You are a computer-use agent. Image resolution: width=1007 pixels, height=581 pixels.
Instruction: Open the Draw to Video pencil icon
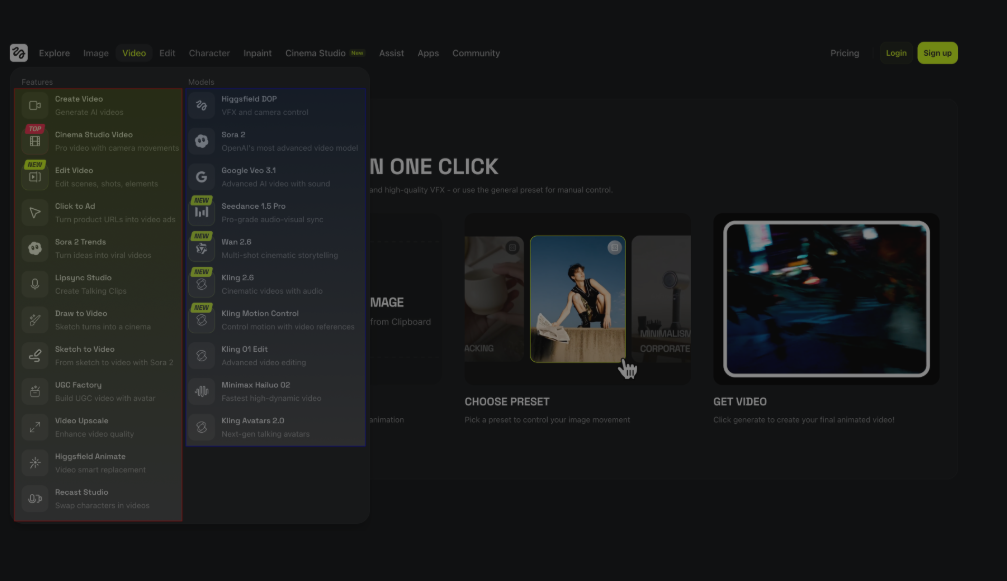click(x=35, y=320)
